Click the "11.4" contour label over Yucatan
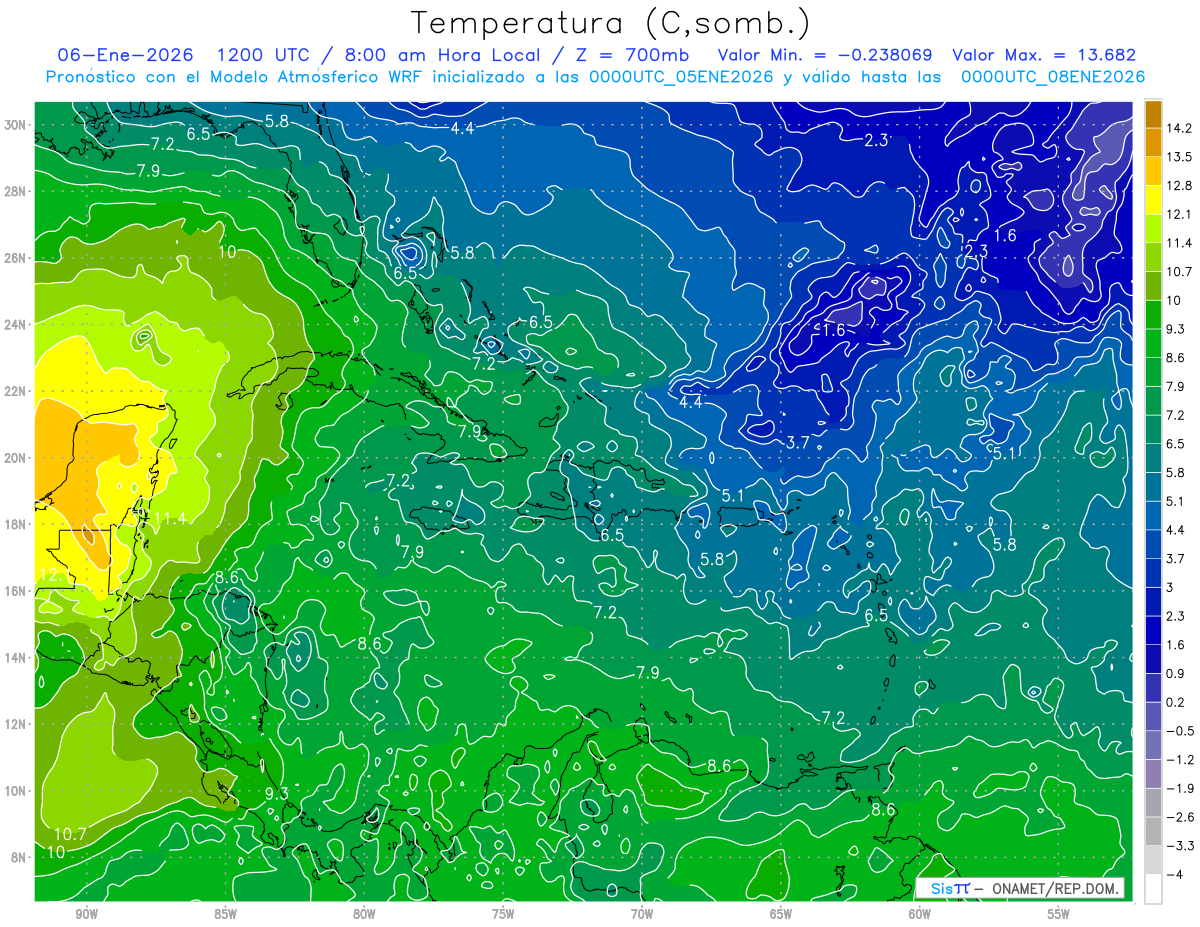This screenshot has width=1200, height=927. (x=171, y=518)
